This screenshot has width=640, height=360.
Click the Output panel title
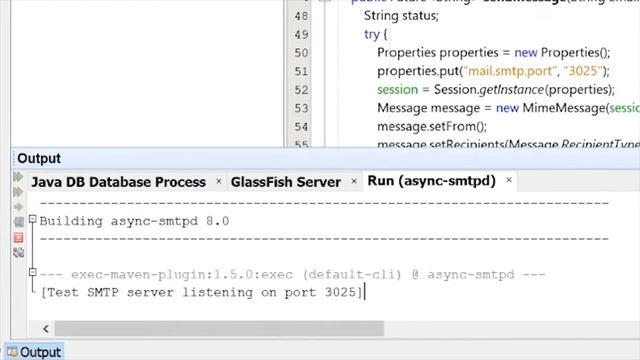coord(39,158)
